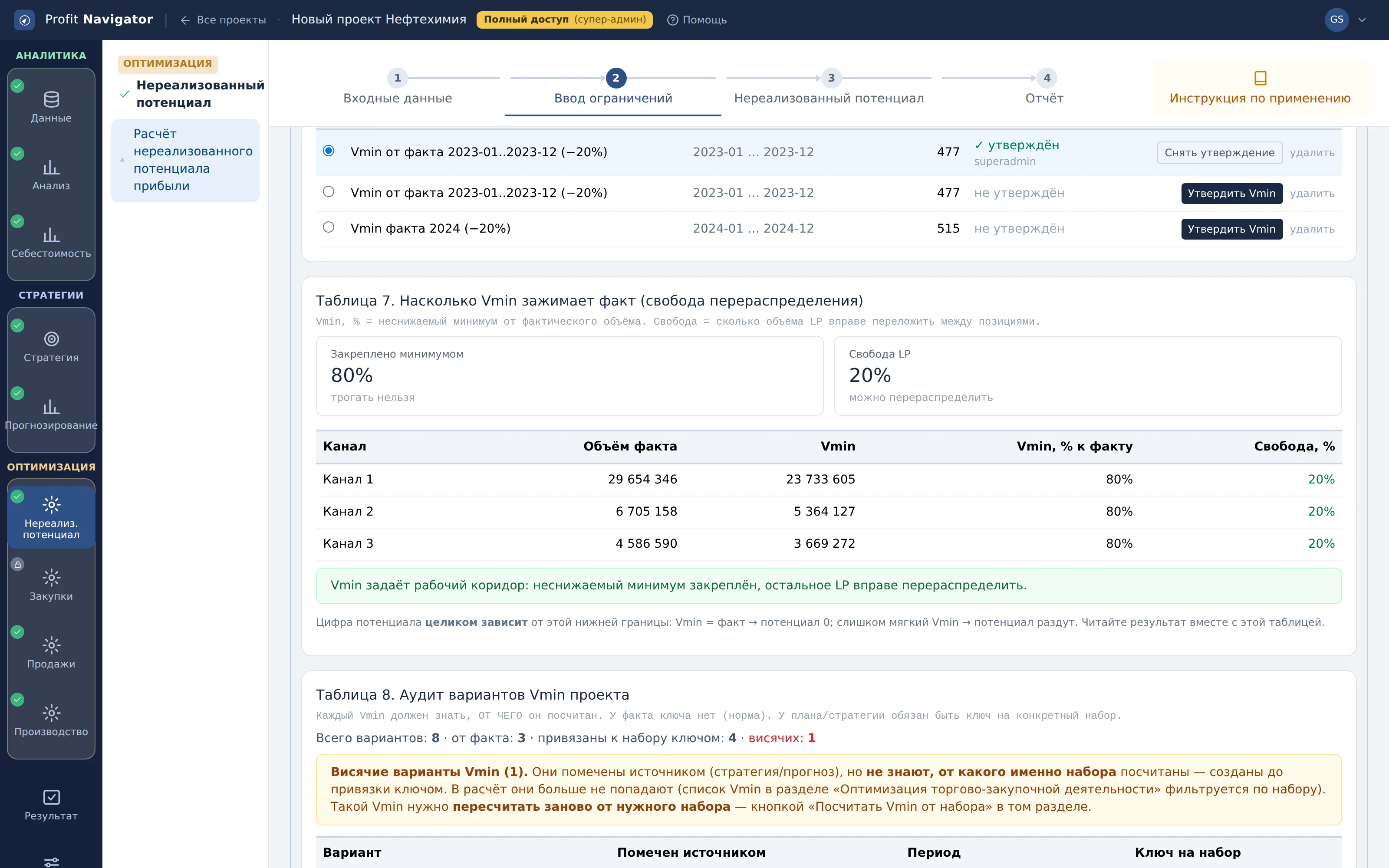Image resolution: width=1389 pixels, height=868 pixels.
Task: Go to step 2 Ввод ограничений
Action: [613, 88]
